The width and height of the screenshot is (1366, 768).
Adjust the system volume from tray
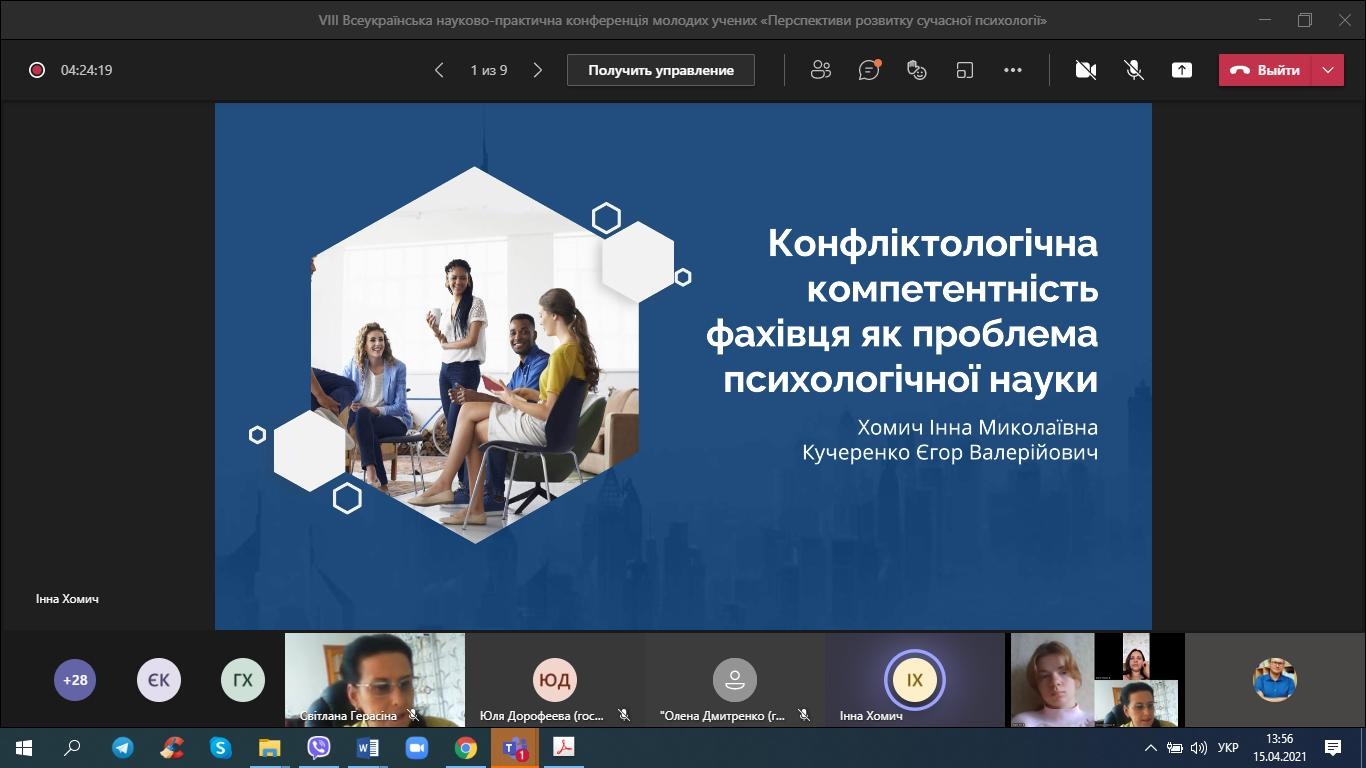tap(1199, 748)
